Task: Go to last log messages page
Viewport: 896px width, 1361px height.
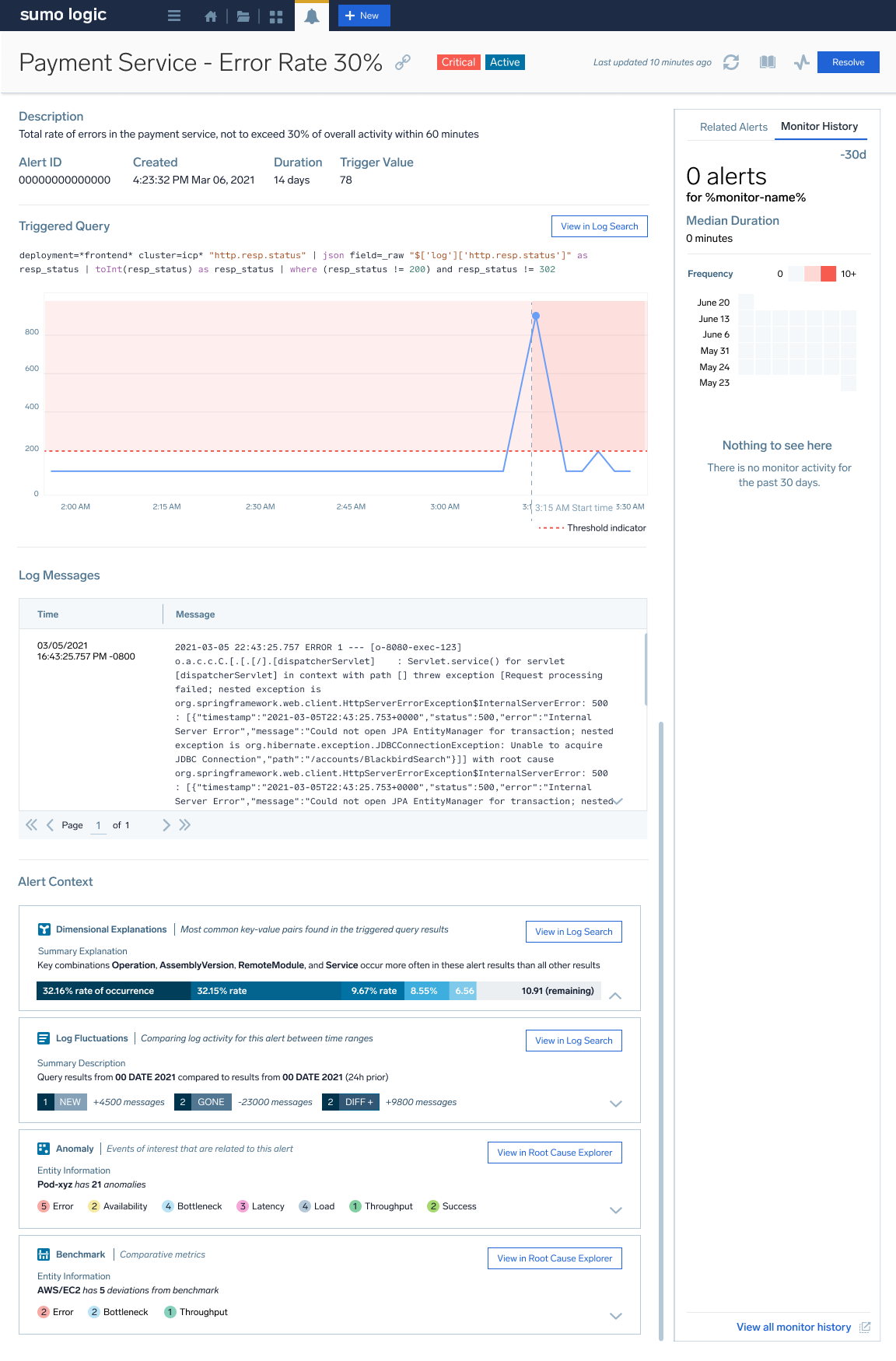Action: [184, 825]
